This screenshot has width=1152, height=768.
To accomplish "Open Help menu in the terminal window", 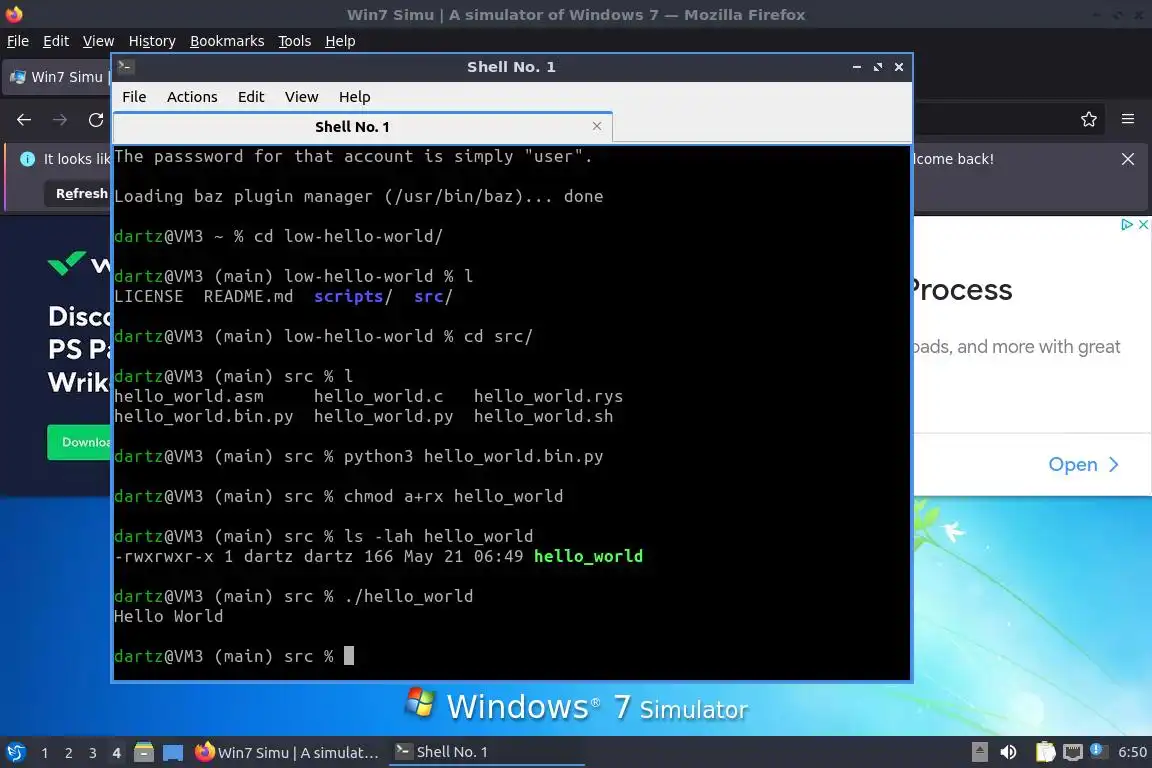I will (x=354, y=97).
